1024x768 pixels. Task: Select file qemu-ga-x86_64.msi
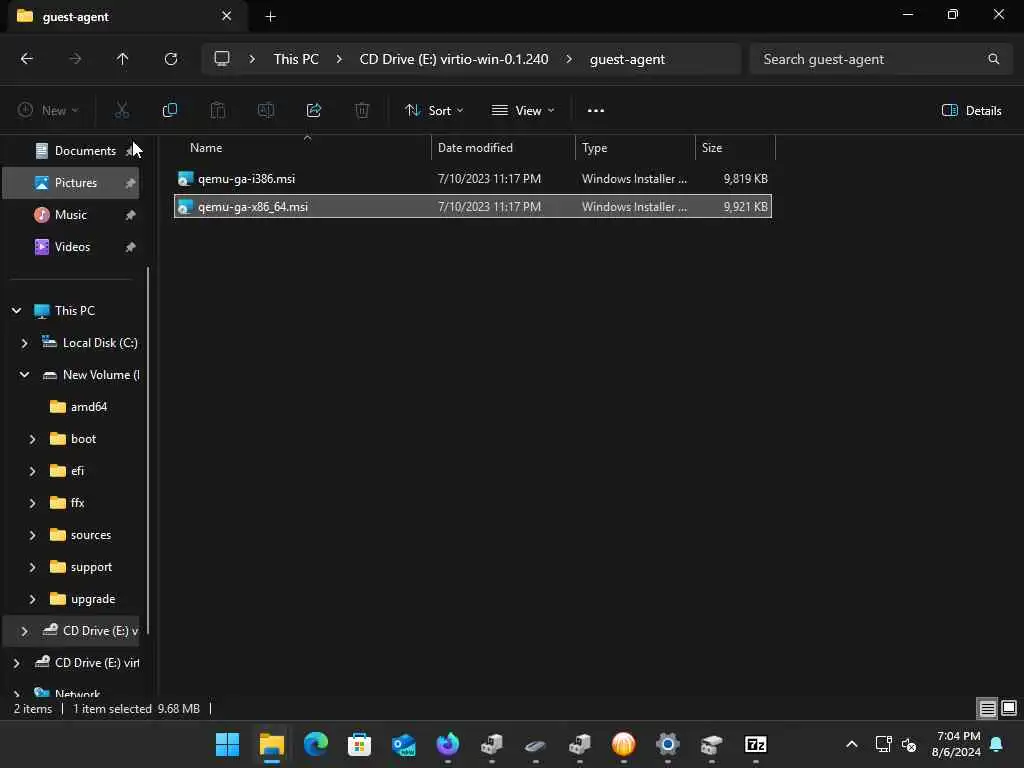tap(473, 206)
